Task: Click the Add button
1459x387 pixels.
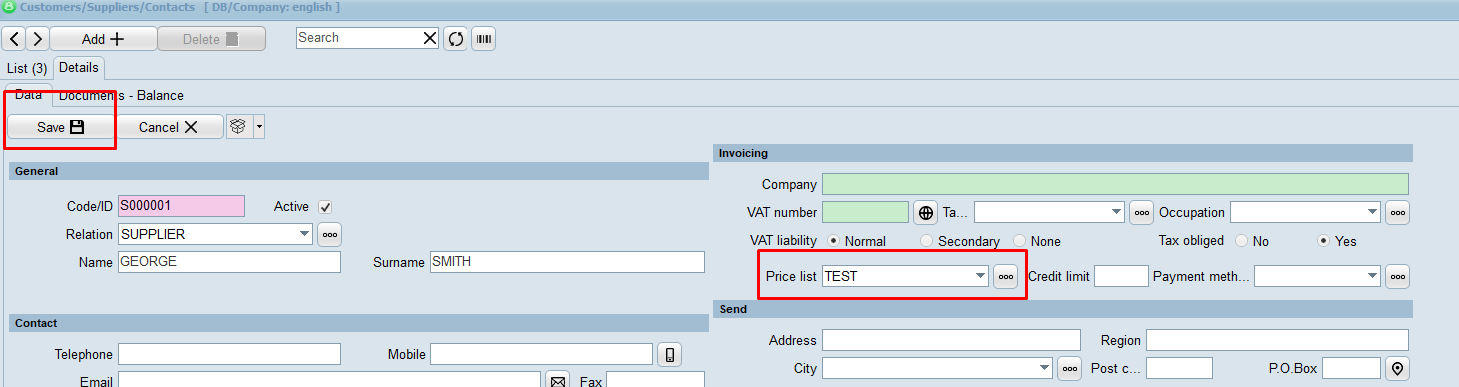Action: click(x=103, y=39)
